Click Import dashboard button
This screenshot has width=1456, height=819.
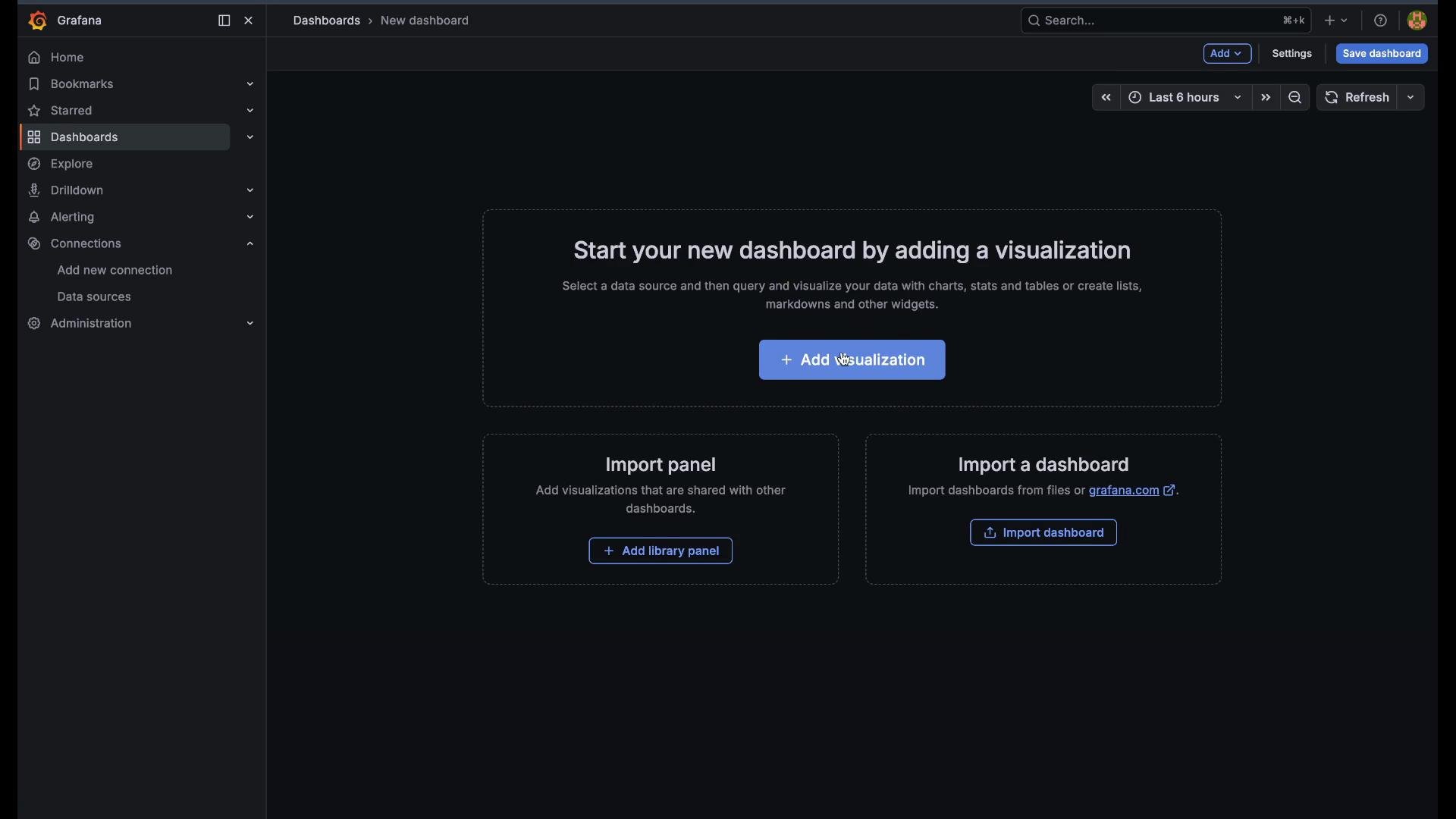(x=1043, y=533)
